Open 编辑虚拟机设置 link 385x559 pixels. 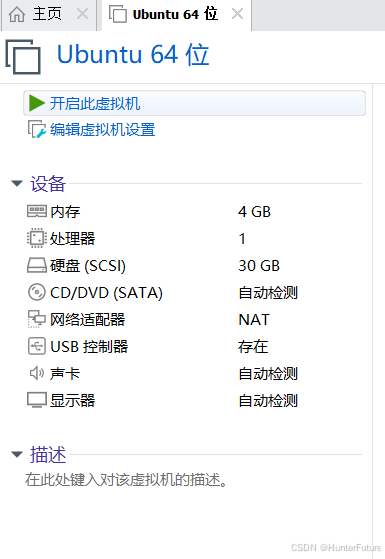[102, 129]
